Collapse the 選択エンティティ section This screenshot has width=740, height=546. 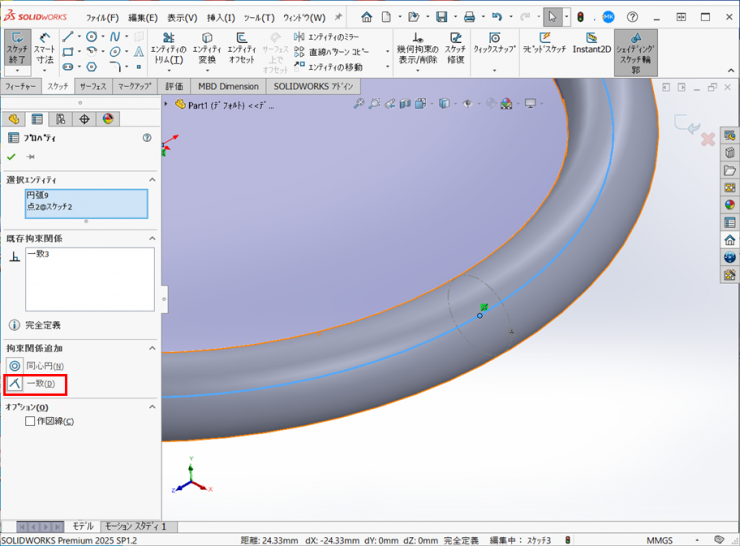(152, 179)
